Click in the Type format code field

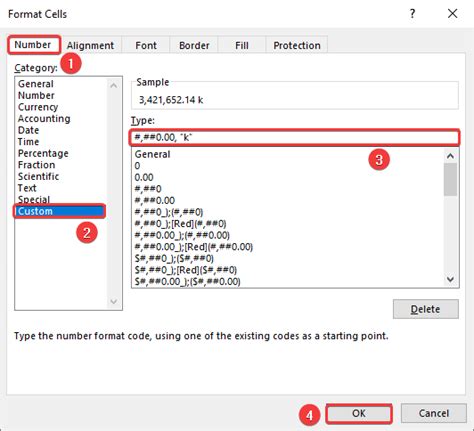295,137
